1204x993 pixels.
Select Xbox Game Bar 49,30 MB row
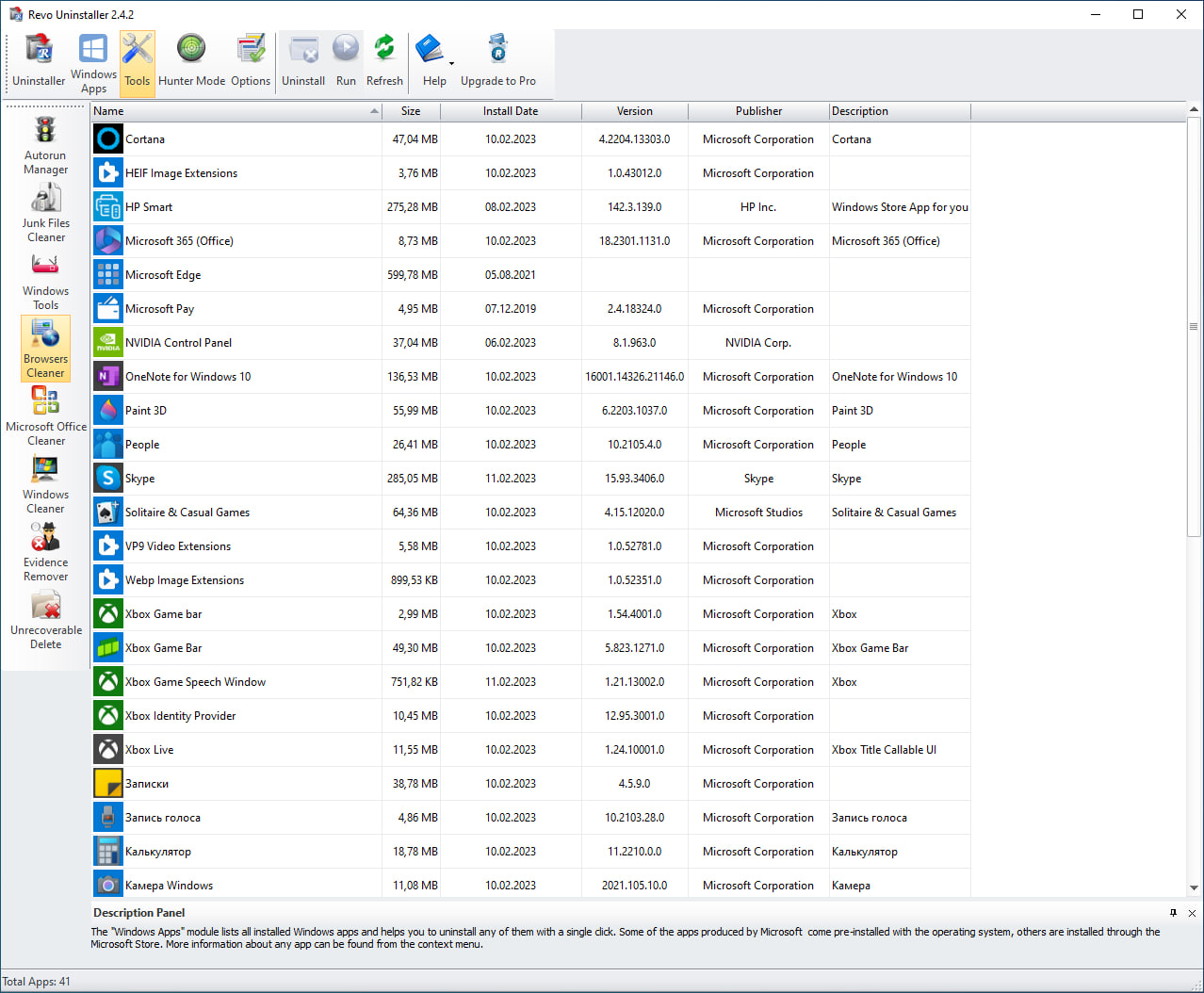pyautogui.click(x=531, y=648)
